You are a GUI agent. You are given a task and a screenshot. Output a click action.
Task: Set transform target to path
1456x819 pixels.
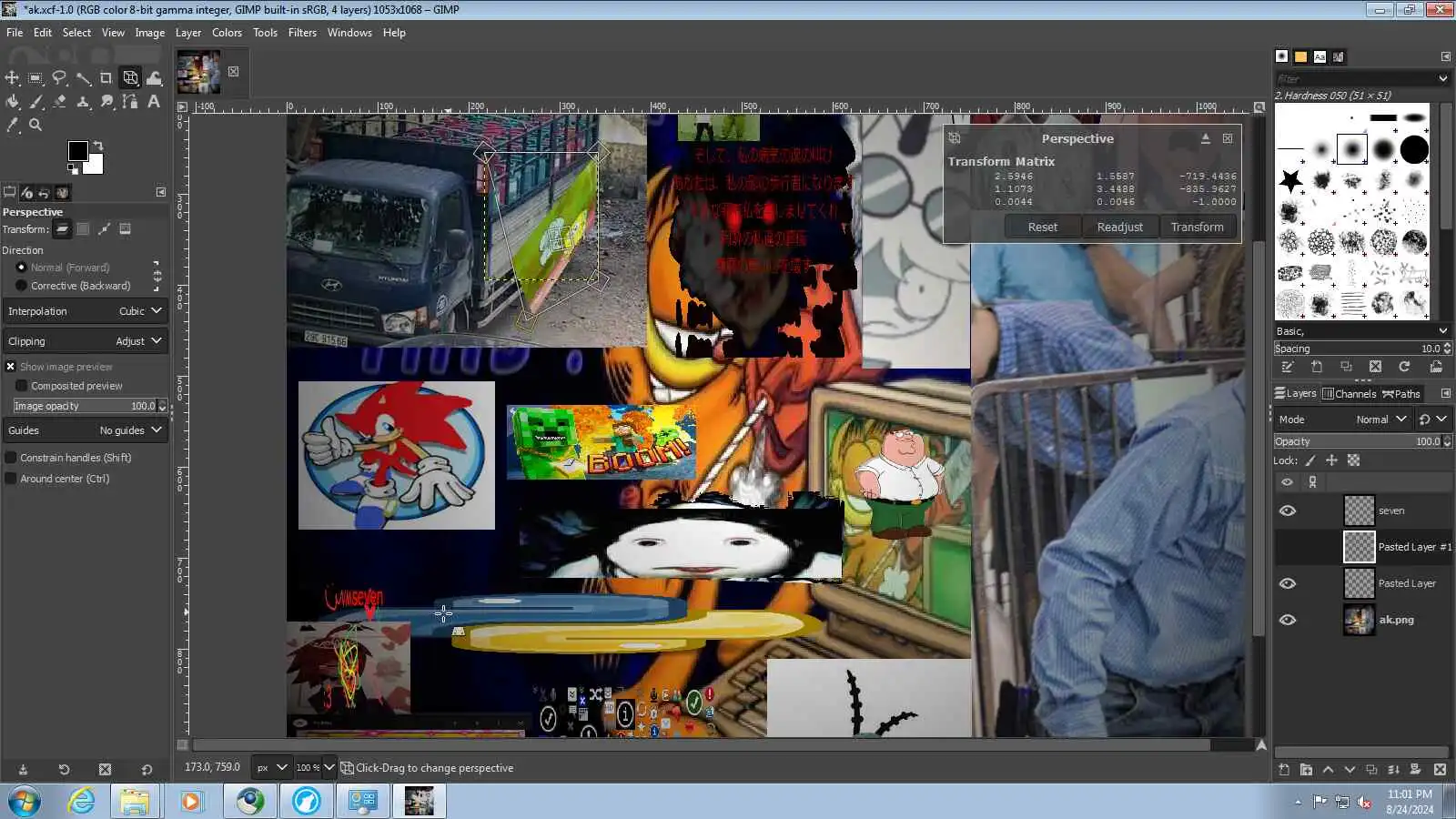(105, 229)
